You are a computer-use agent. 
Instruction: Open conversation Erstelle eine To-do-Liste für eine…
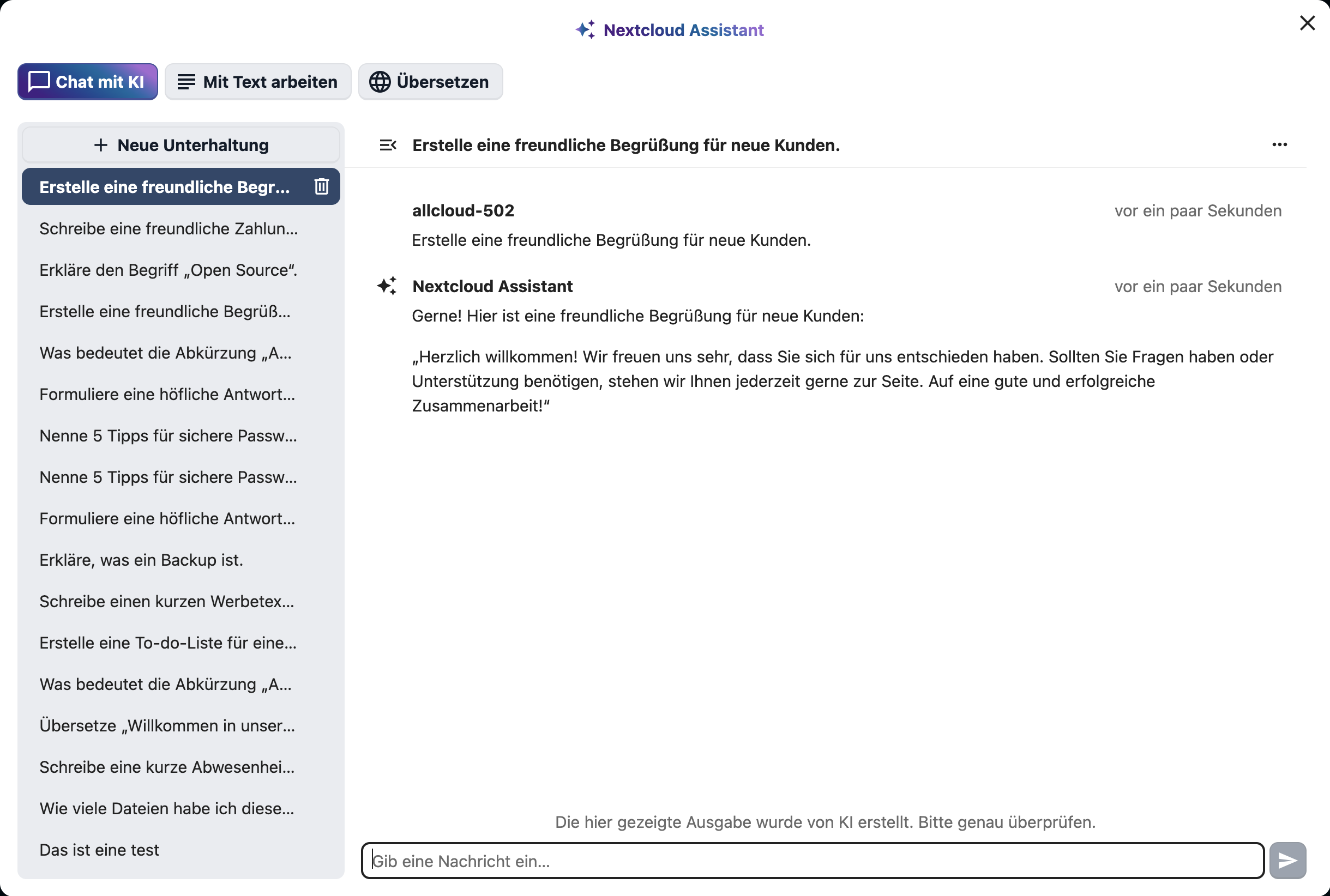(x=180, y=643)
